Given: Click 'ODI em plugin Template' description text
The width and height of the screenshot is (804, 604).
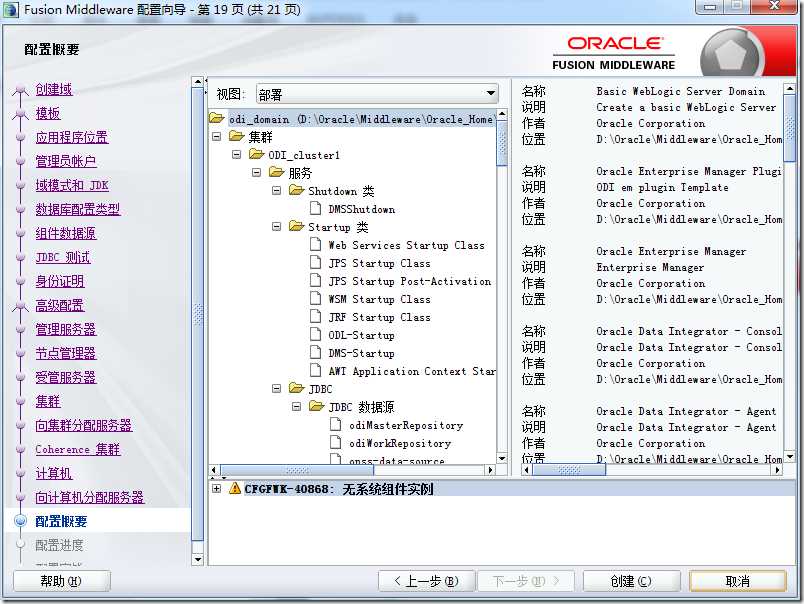Looking at the screenshot, I should (662, 187).
